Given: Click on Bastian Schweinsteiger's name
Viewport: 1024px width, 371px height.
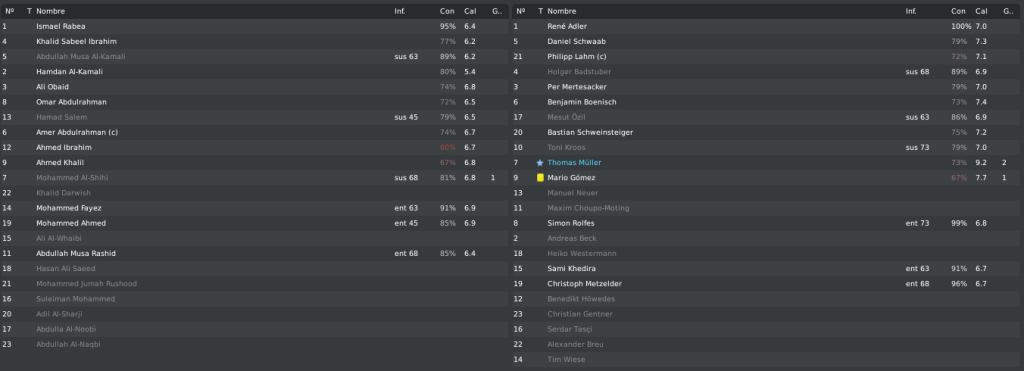Looking at the screenshot, I should pos(590,133).
